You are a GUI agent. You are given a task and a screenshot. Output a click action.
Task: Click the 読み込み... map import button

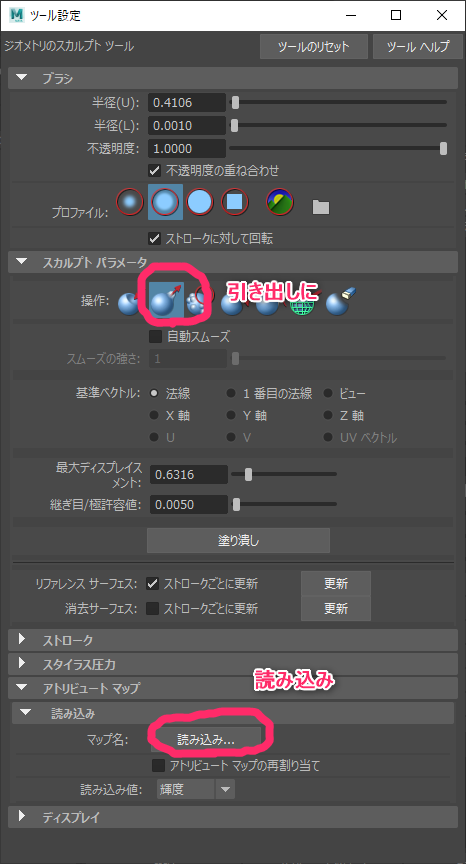point(205,739)
